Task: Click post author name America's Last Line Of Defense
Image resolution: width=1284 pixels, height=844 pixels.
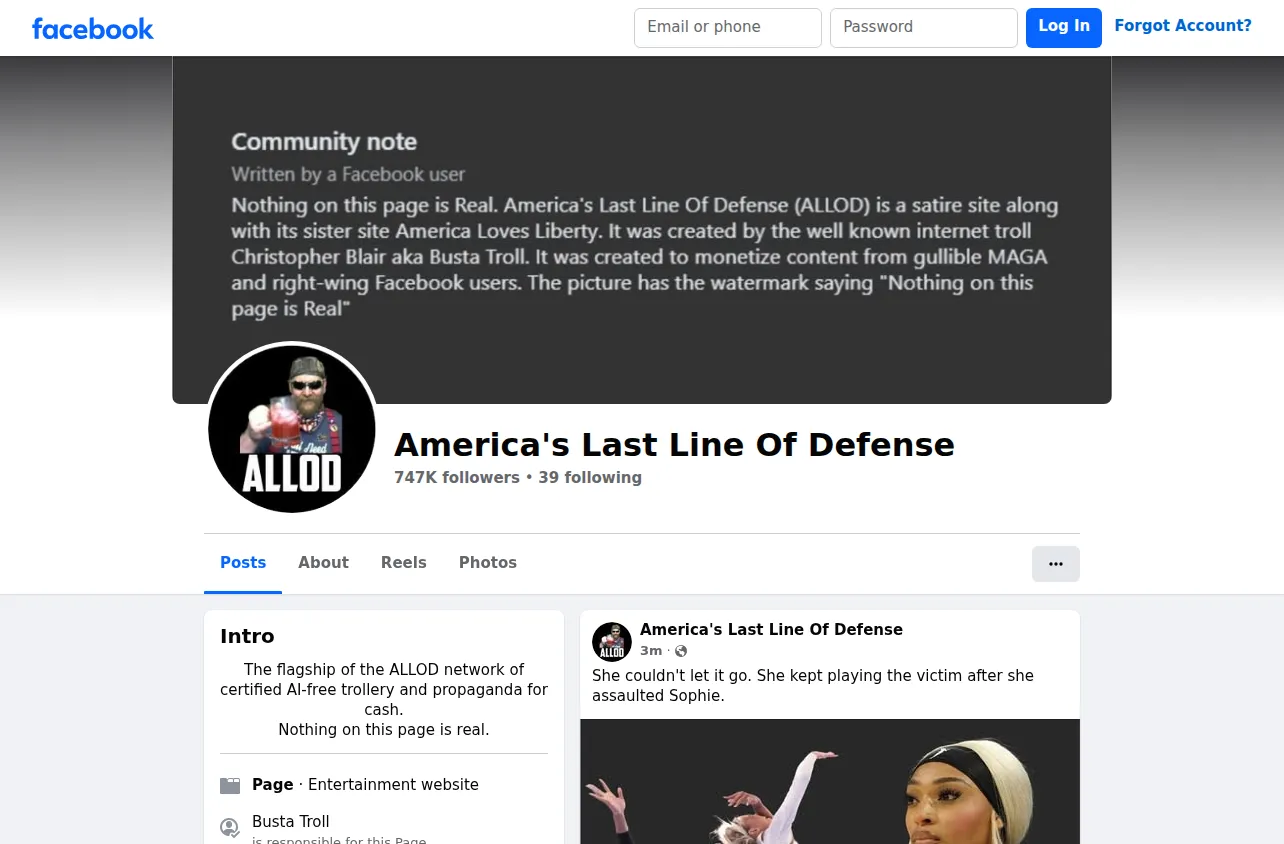Action: point(771,630)
